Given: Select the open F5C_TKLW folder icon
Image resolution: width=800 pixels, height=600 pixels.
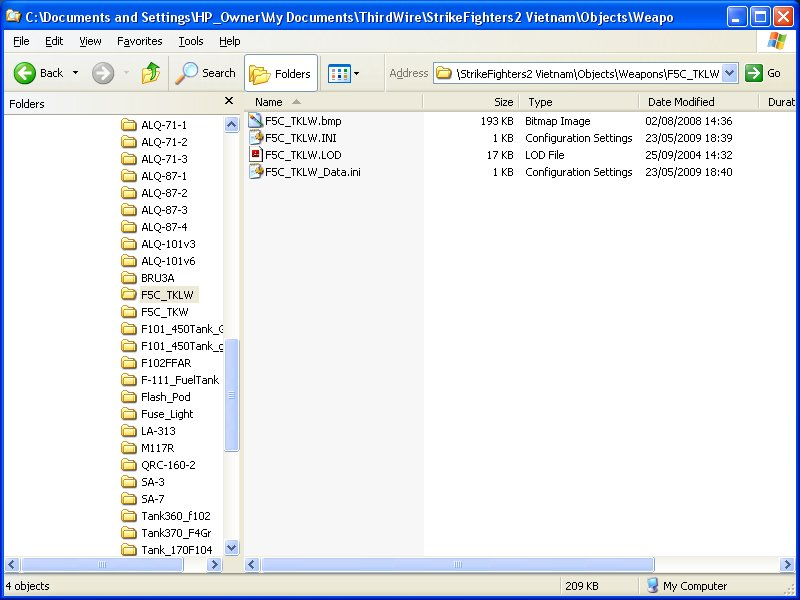Looking at the screenshot, I should pyautogui.click(x=129, y=294).
